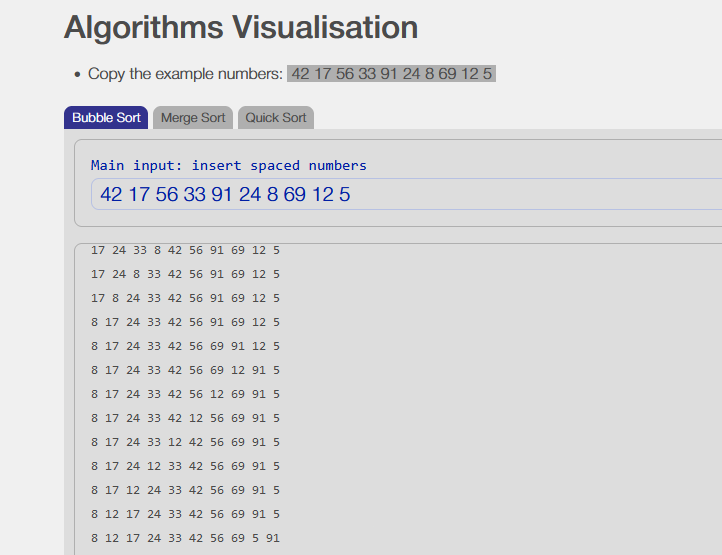The width and height of the screenshot is (722, 555).
Task: Click output row '17 8 24 33 42 56 91 69 12 5'
Action: point(185,298)
